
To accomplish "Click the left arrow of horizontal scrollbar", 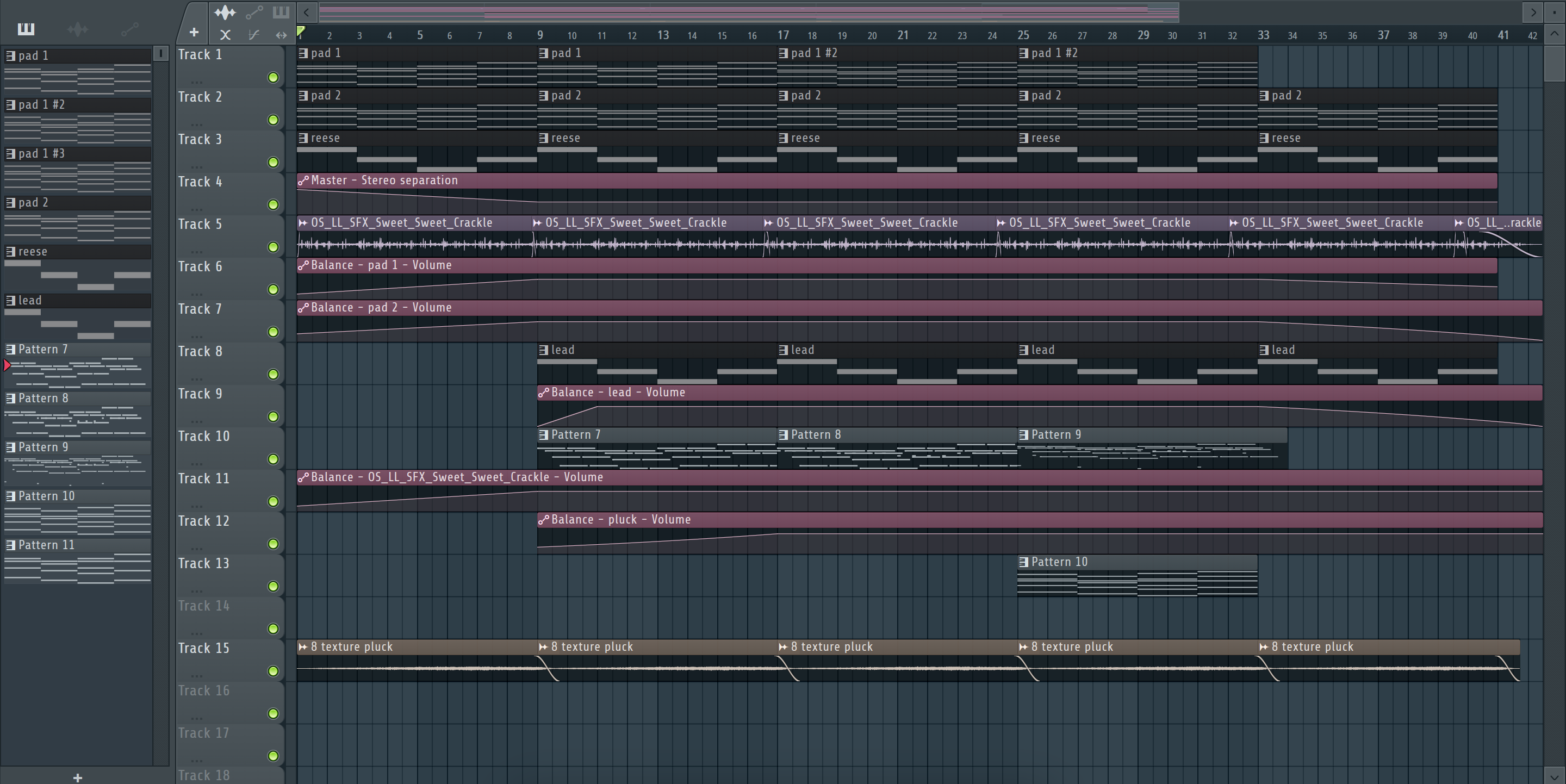I will pos(306,11).
